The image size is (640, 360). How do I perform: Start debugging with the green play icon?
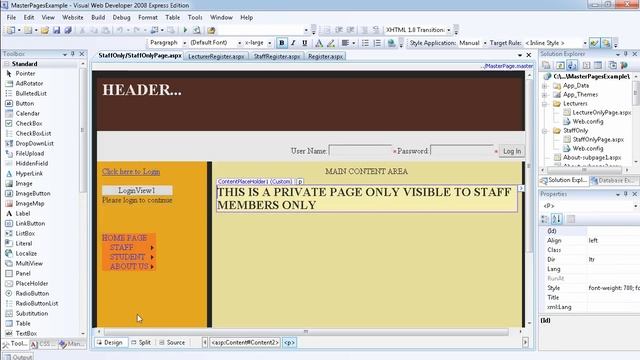pos(185,30)
